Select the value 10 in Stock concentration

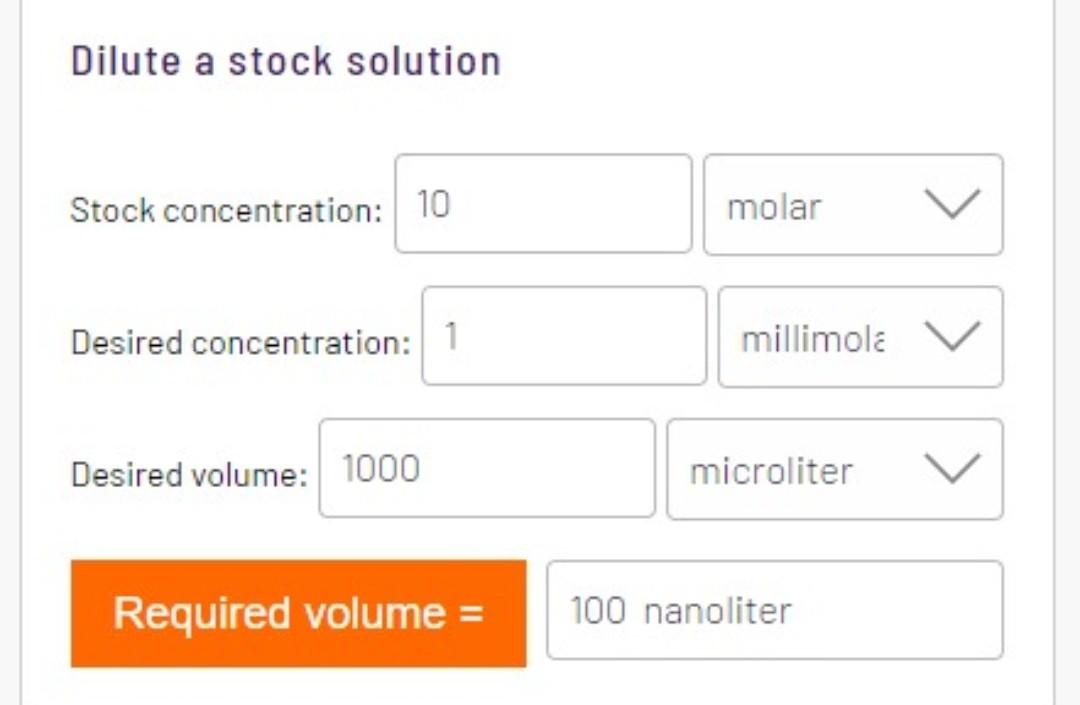[x=434, y=204]
